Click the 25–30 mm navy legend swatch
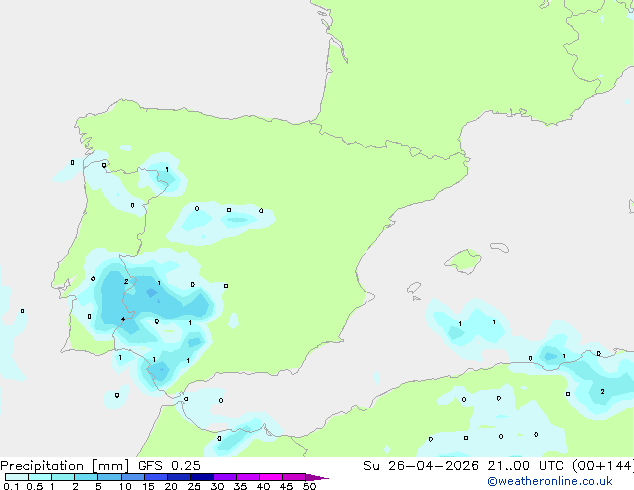The image size is (634, 490). [x=202, y=477]
